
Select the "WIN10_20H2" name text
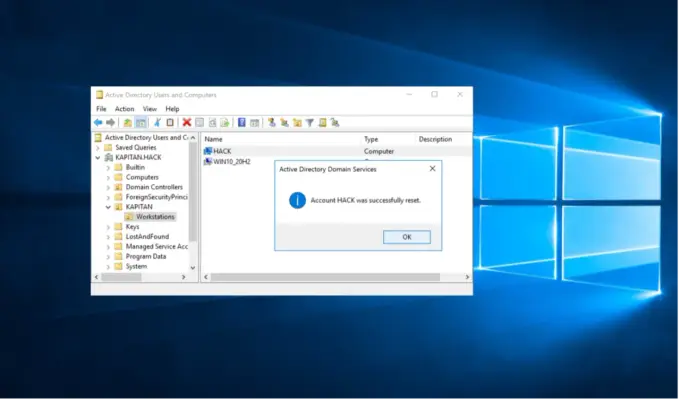[x=232, y=162]
